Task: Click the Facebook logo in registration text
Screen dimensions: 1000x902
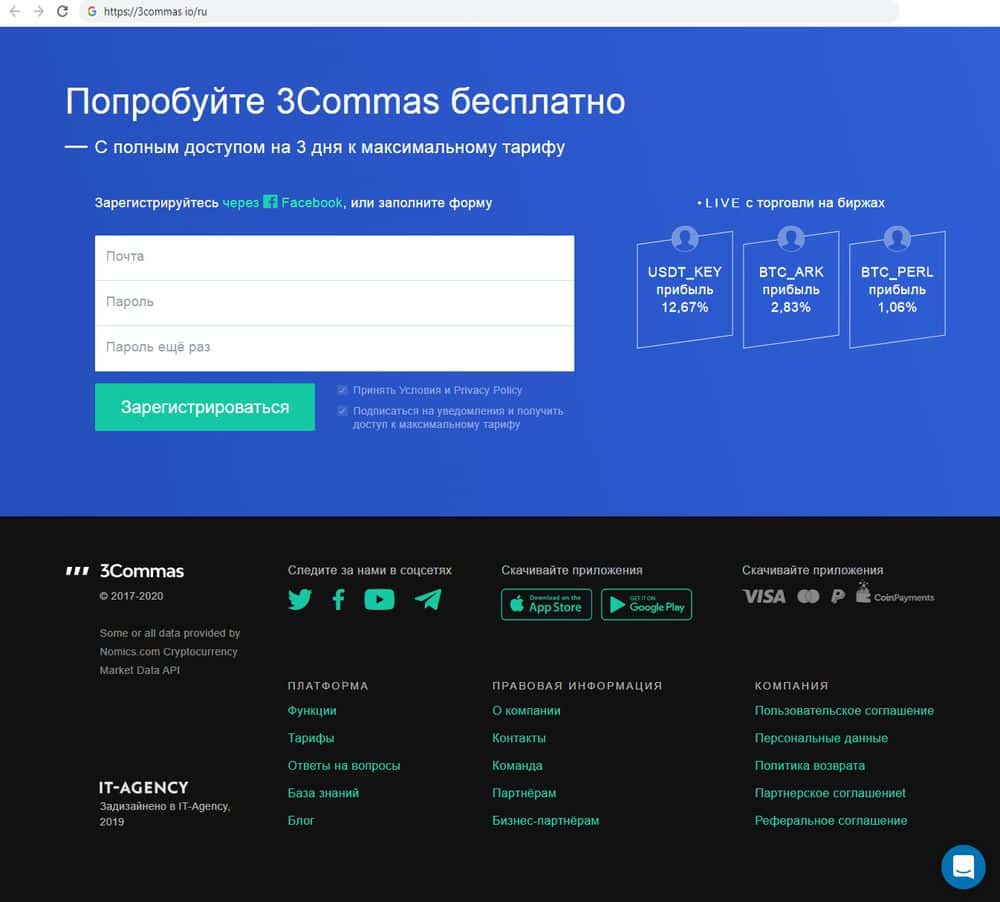Action: pos(270,202)
